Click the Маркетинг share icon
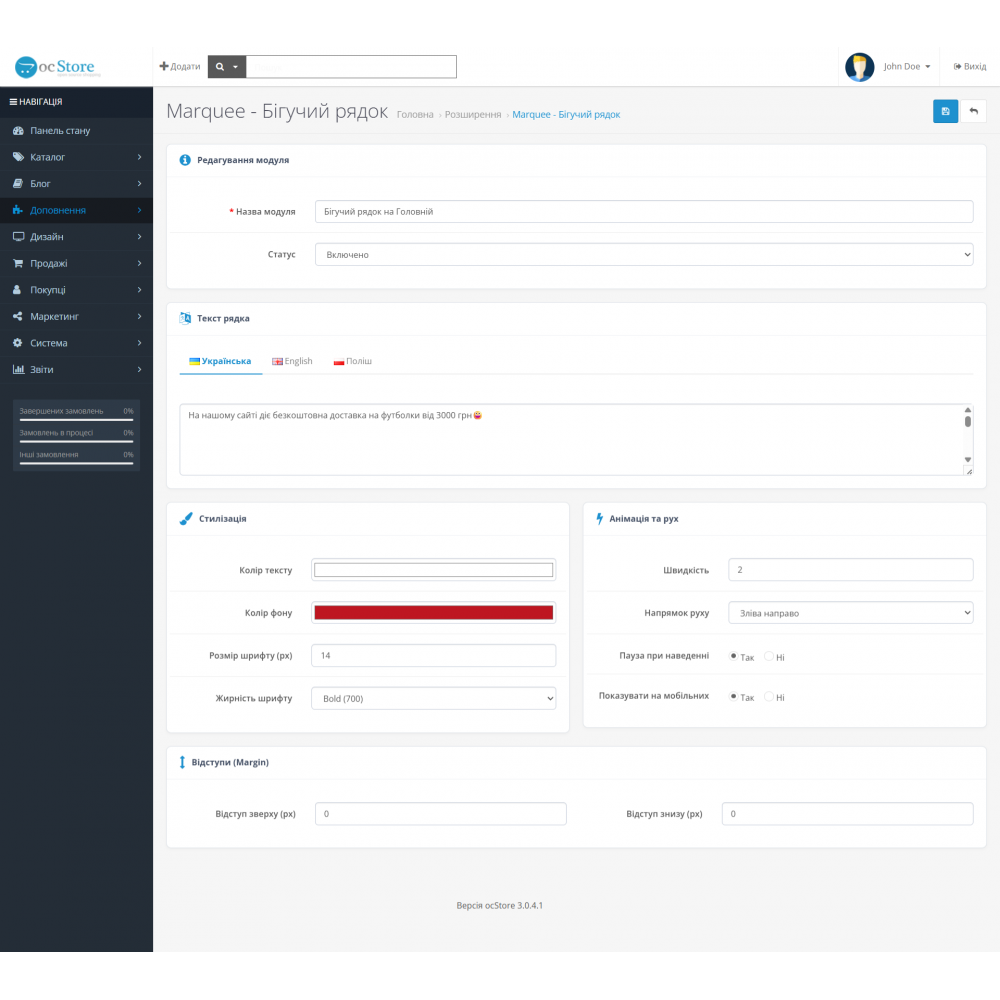The height and width of the screenshot is (1000, 1000). pos(18,317)
